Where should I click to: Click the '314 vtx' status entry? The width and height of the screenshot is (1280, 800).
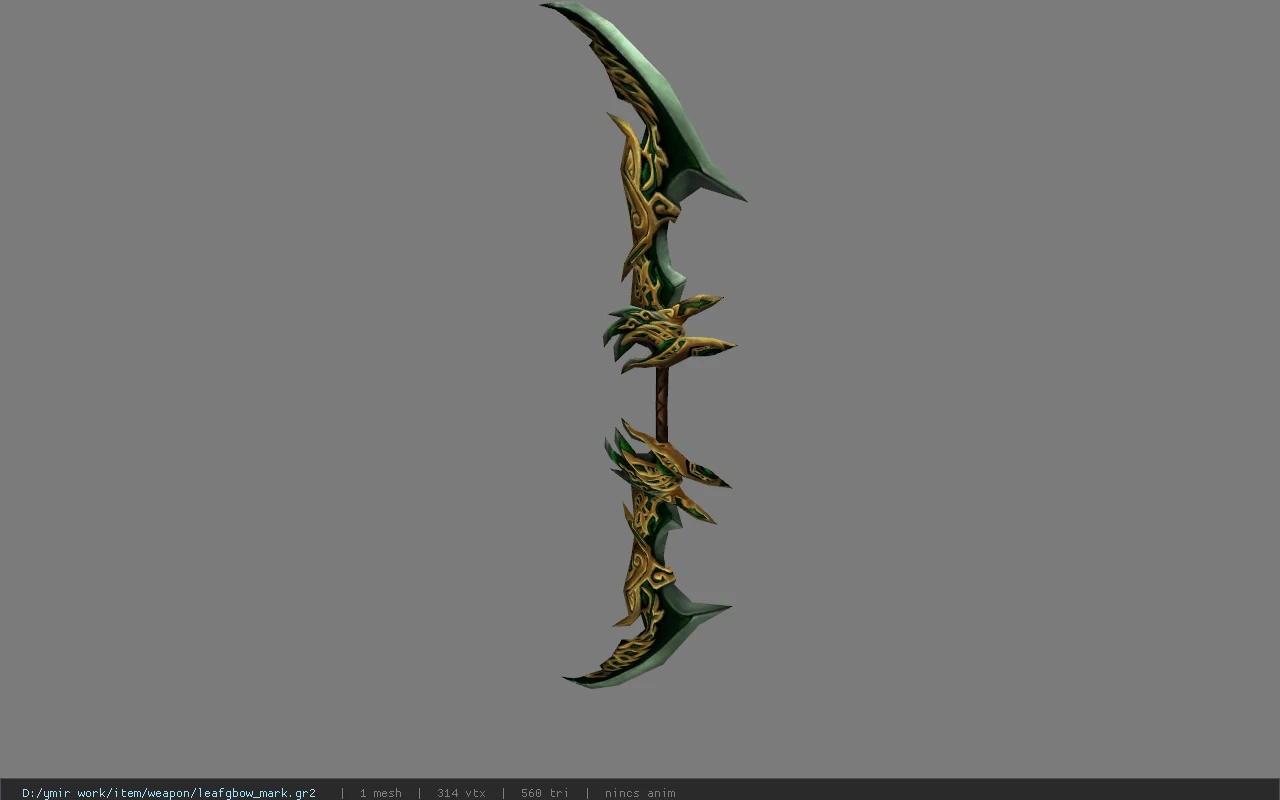tap(461, 793)
